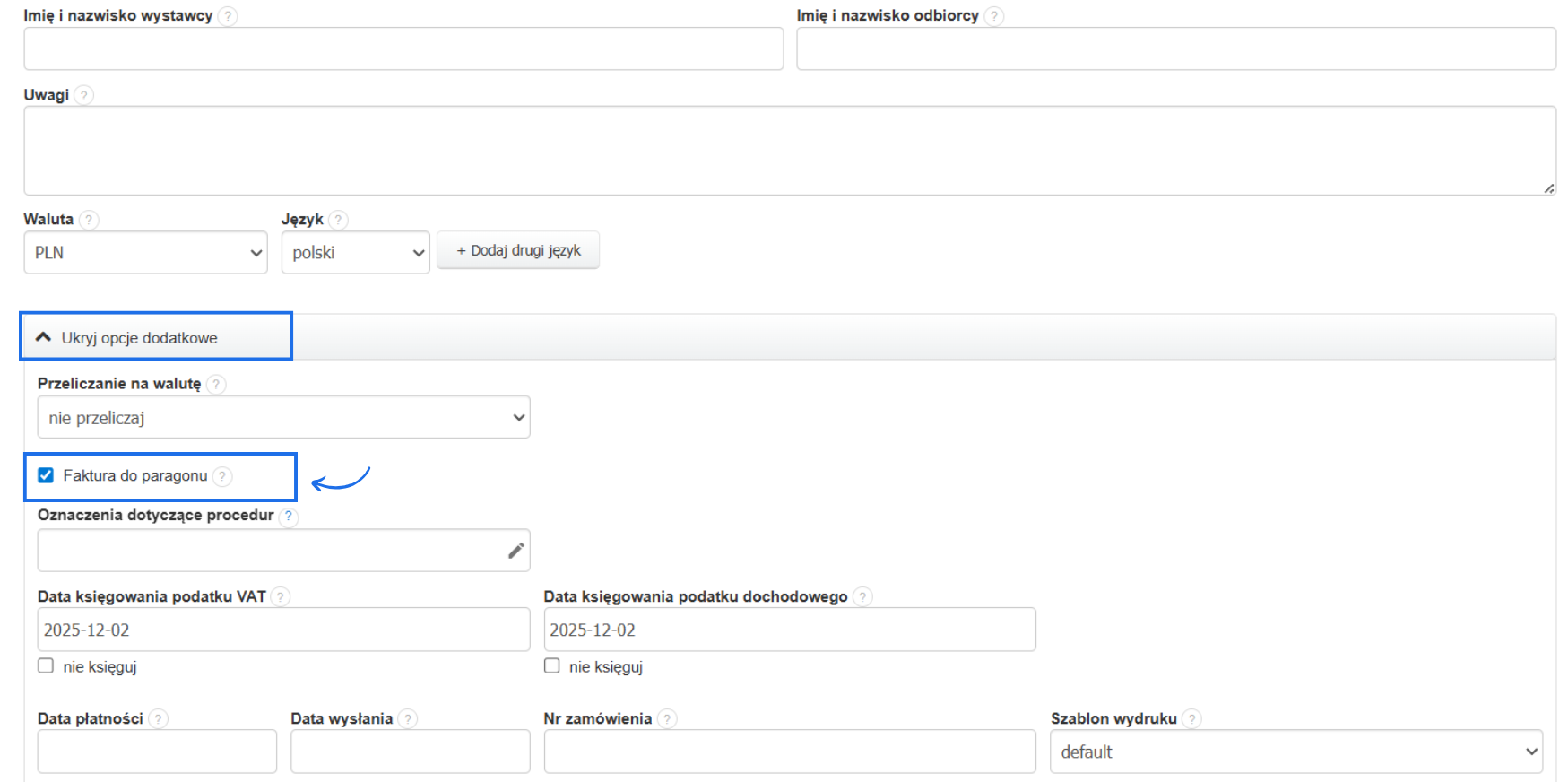Focus the Nr zamówienia input field
1568x782 pixels.
coord(789,752)
